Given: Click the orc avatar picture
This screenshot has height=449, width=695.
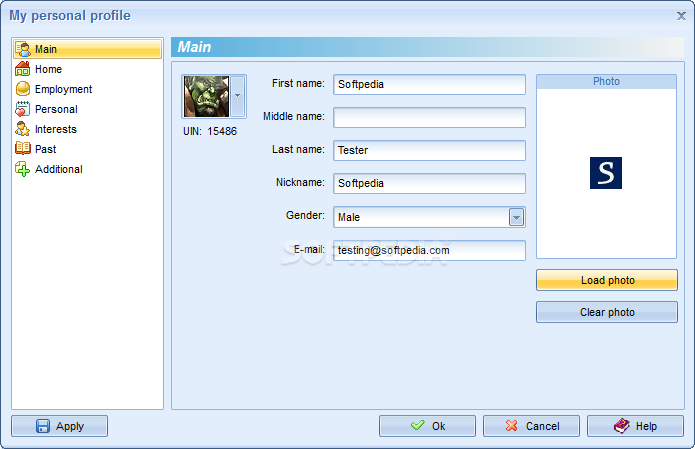Looking at the screenshot, I should [x=207, y=96].
